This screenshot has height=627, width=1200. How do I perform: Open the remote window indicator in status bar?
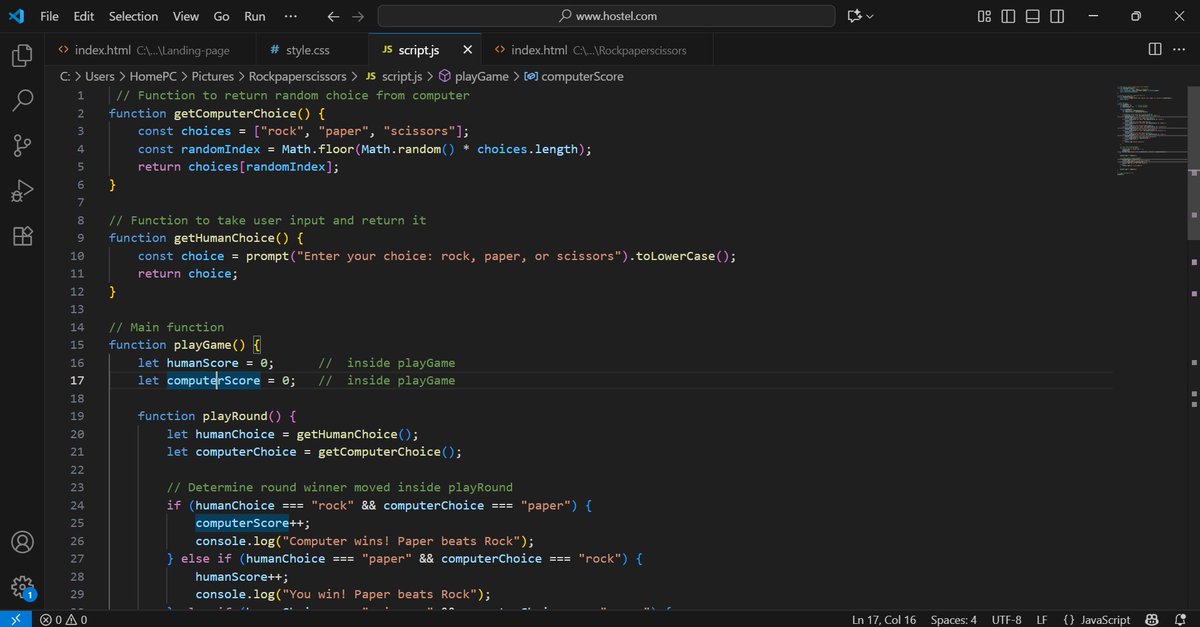[15, 619]
